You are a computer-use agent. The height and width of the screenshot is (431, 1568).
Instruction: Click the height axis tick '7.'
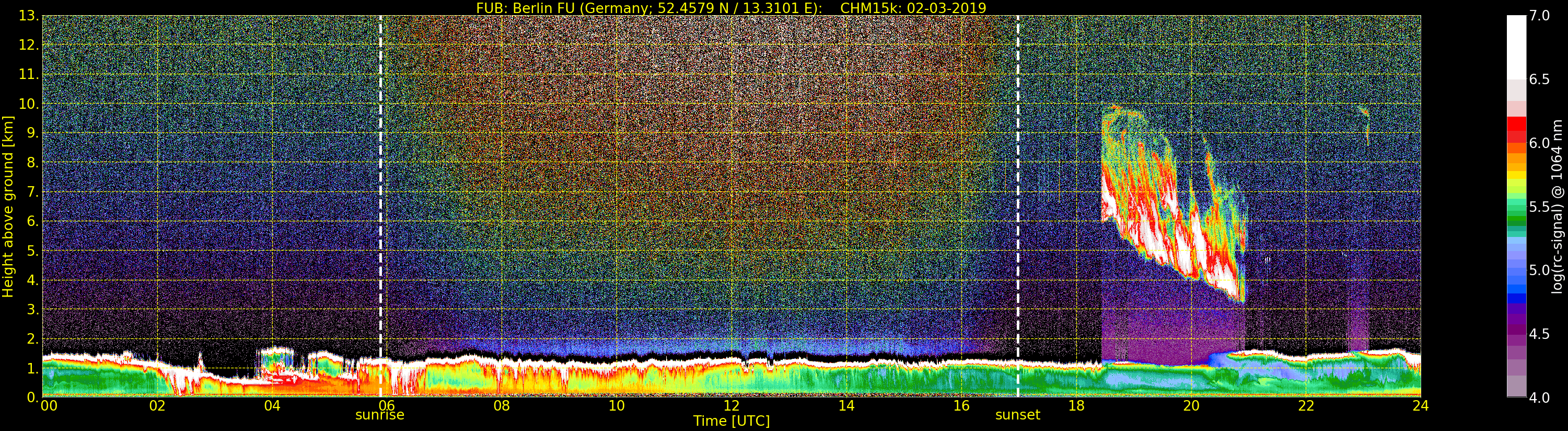(32, 192)
